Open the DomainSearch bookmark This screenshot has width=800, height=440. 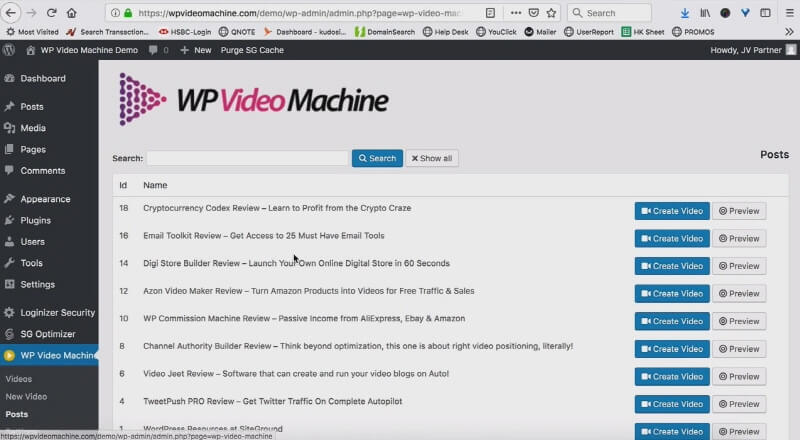click(385, 32)
